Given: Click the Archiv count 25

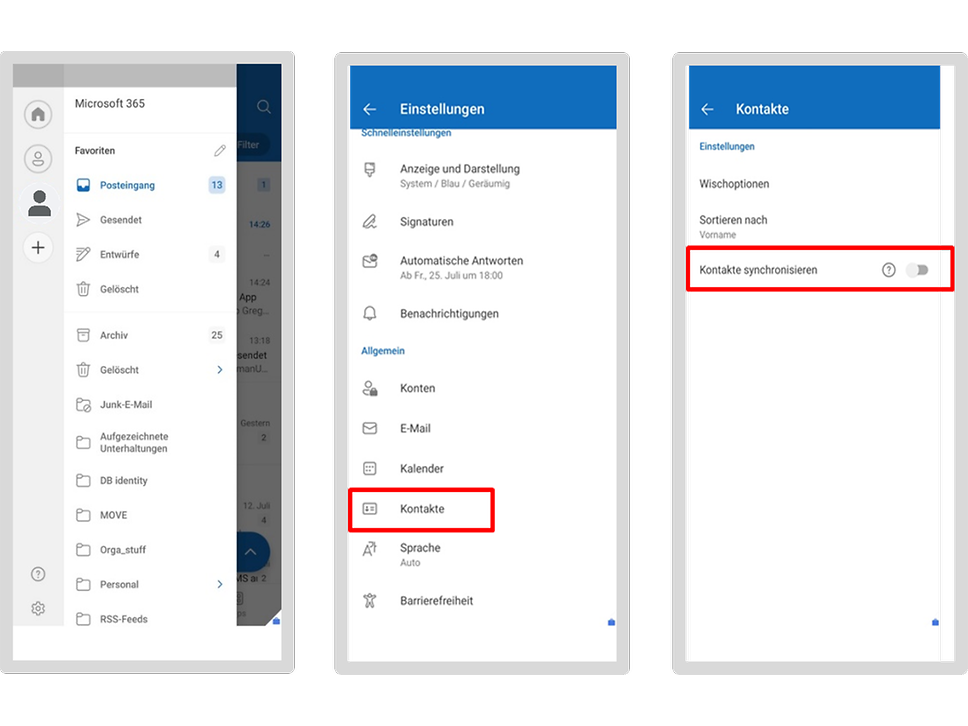Looking at the screenshot, I should coord(217,335).
